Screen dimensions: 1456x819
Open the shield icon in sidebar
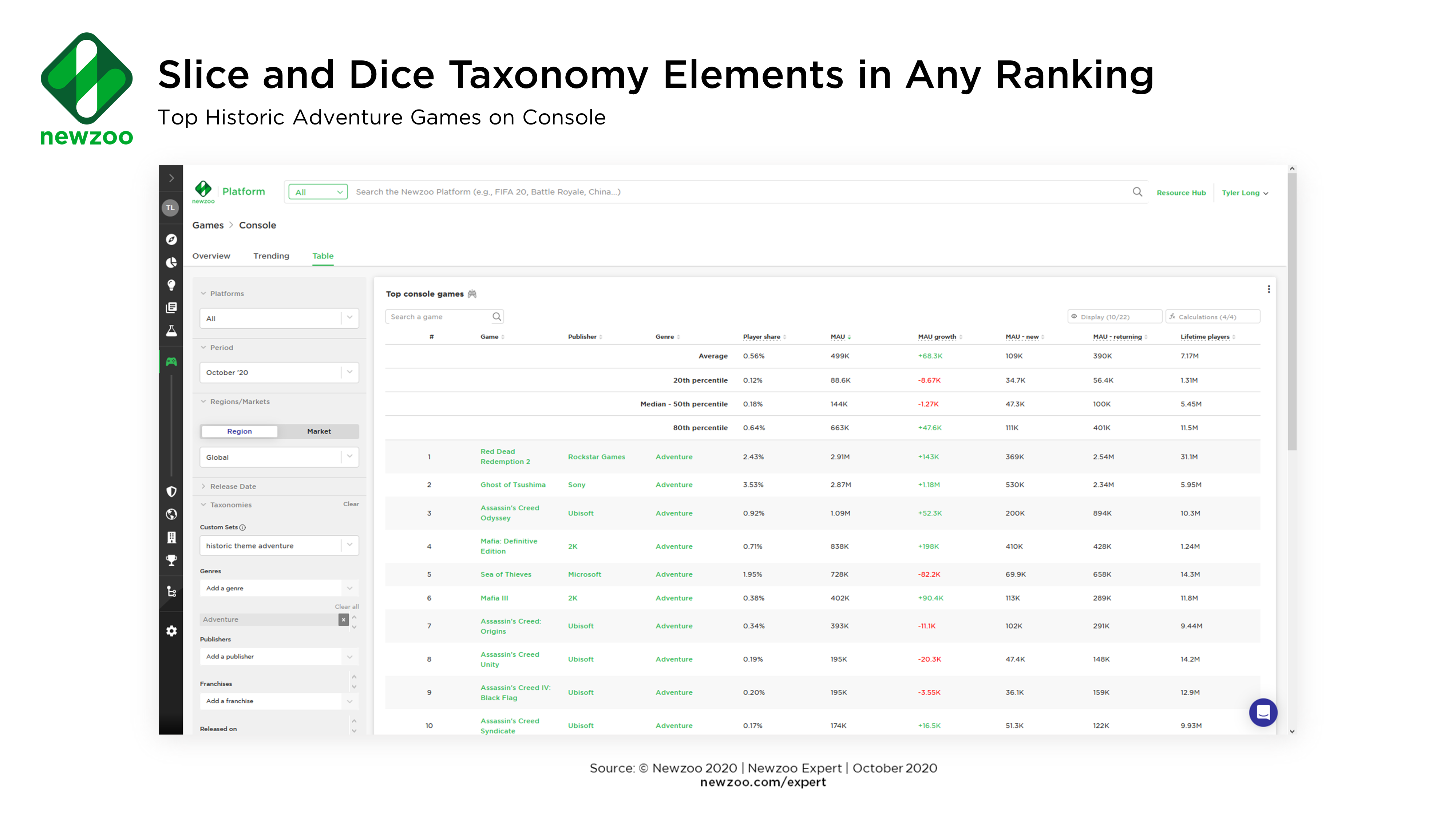tap(171, 491)
